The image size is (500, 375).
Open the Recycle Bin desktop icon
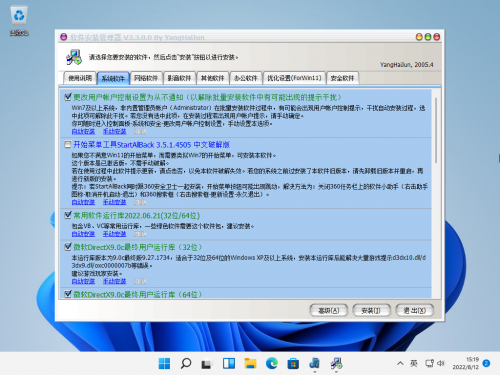click(x=19, y=21)
